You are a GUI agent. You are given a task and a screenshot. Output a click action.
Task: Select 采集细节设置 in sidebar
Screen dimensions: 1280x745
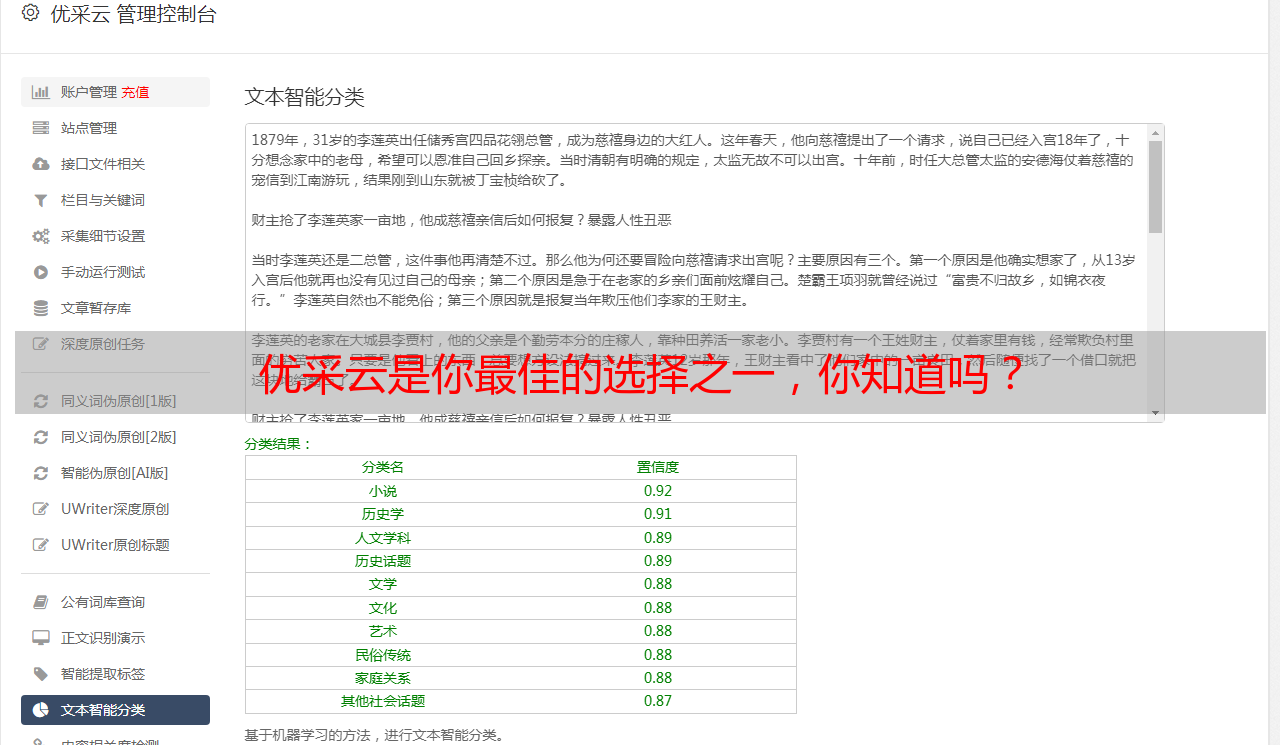(x=115, y=236)
